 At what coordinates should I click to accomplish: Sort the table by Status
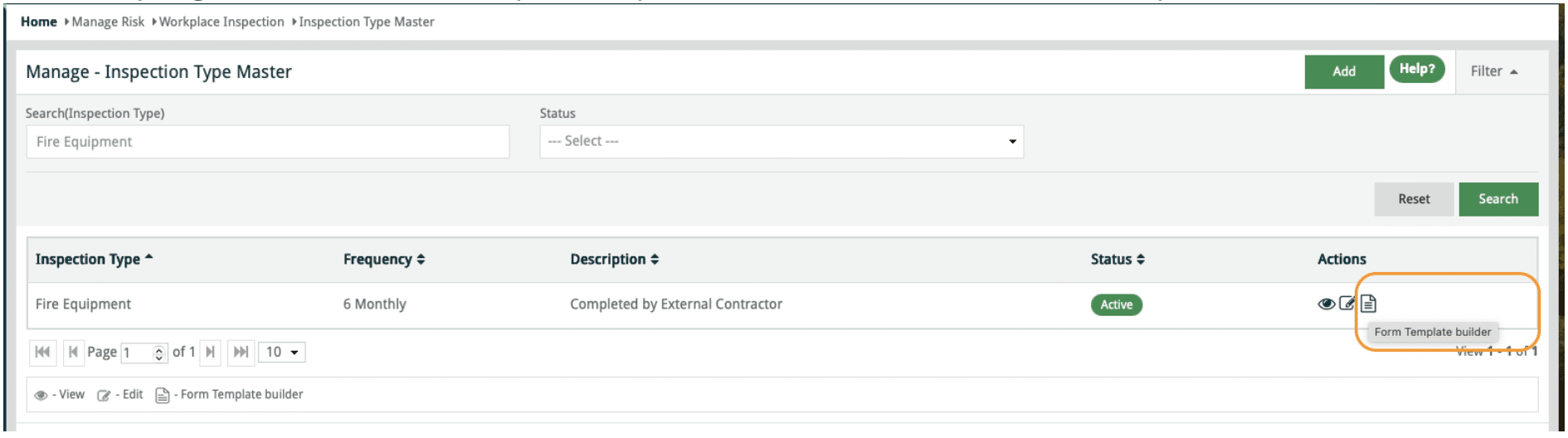pos(1117,259)
